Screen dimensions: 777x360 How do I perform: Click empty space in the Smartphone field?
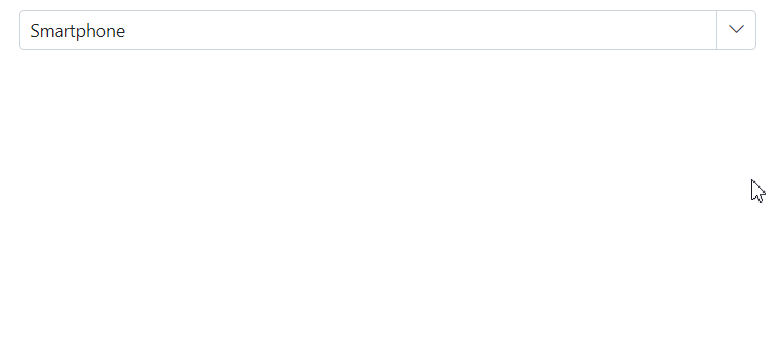[421, 30]
